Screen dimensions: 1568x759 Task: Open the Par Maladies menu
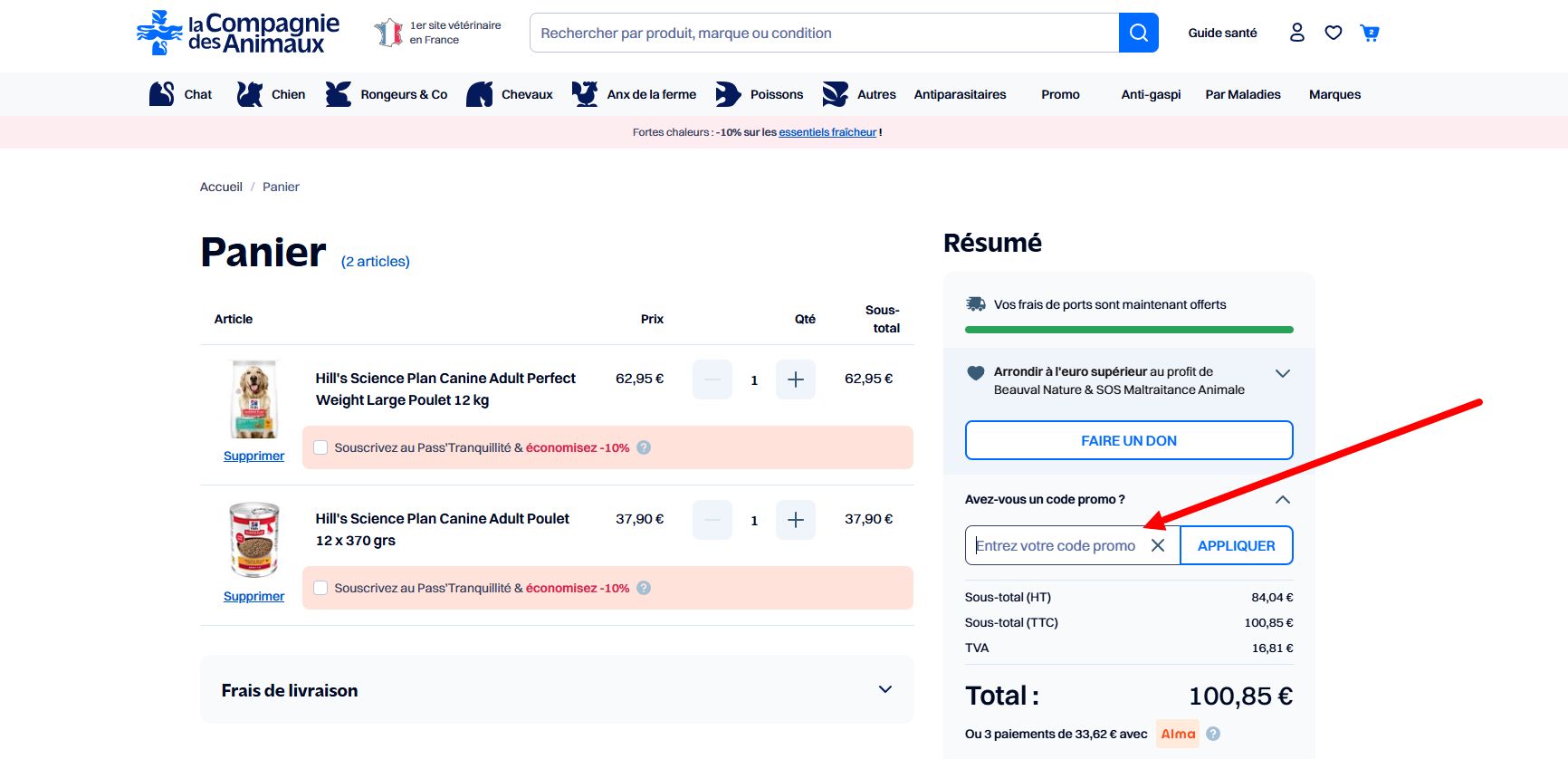[x=1243, y=94]
